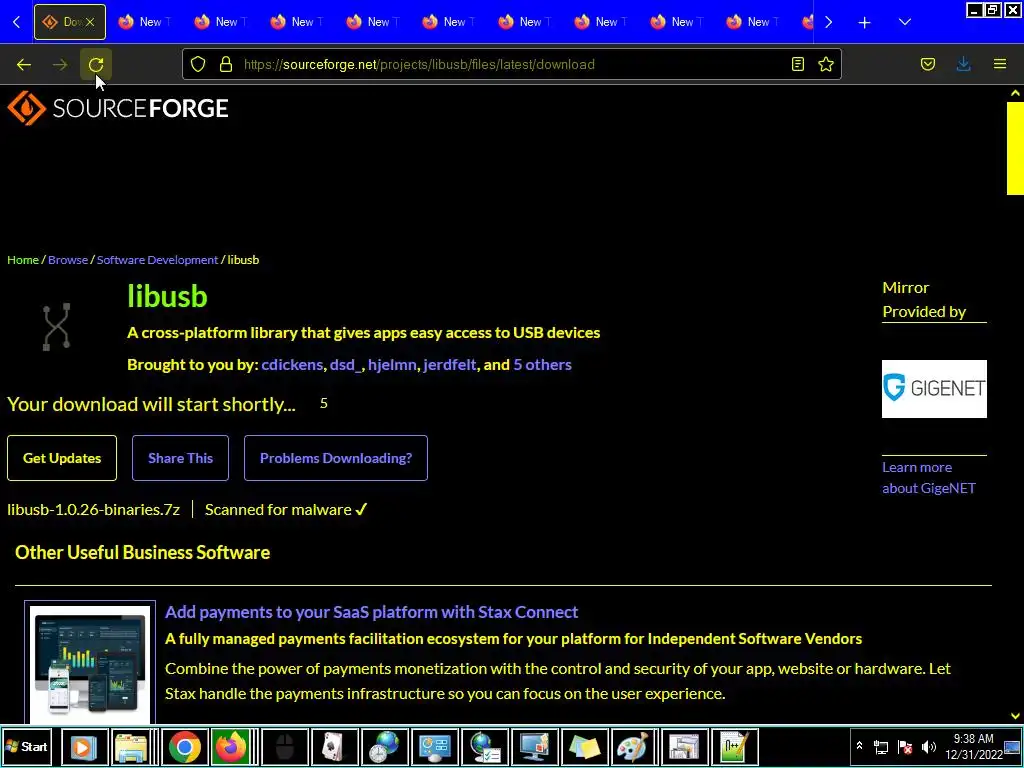Switch to the seventh New Tab
Viewport: 1024px width, 768px height.
click(x=600, y=22)
